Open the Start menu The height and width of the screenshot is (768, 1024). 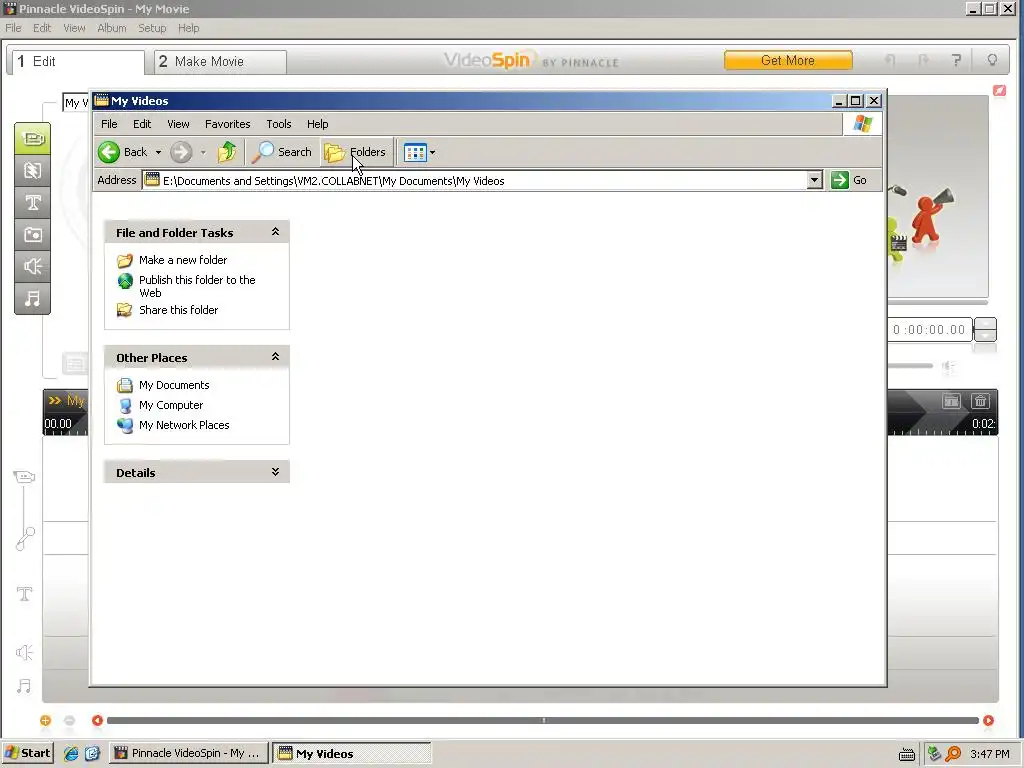coord(27,753)
